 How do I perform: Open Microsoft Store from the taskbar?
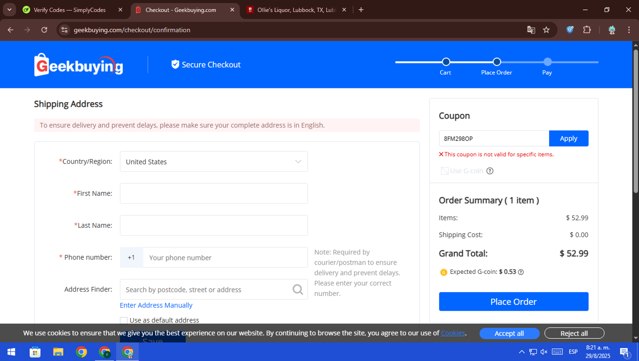[x=35, y=352]
